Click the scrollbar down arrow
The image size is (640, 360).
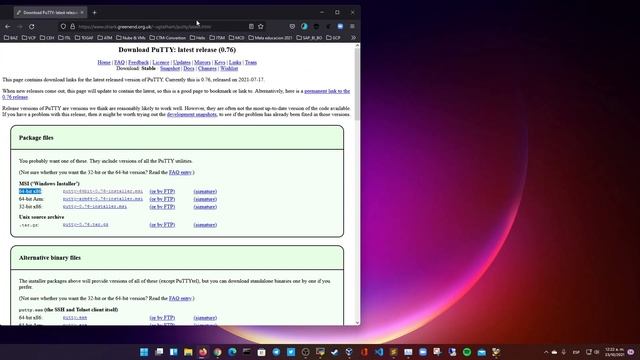(x=358, y=322)
